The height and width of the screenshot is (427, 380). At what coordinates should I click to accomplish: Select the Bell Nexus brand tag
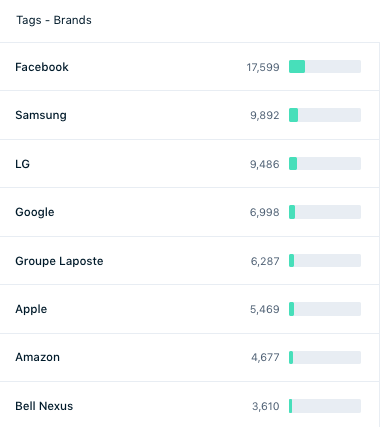point(44,406)
